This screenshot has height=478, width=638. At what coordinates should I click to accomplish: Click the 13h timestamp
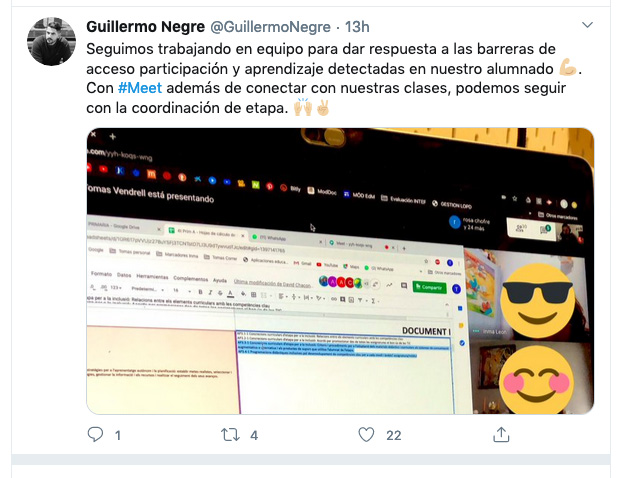click(357, 27)
